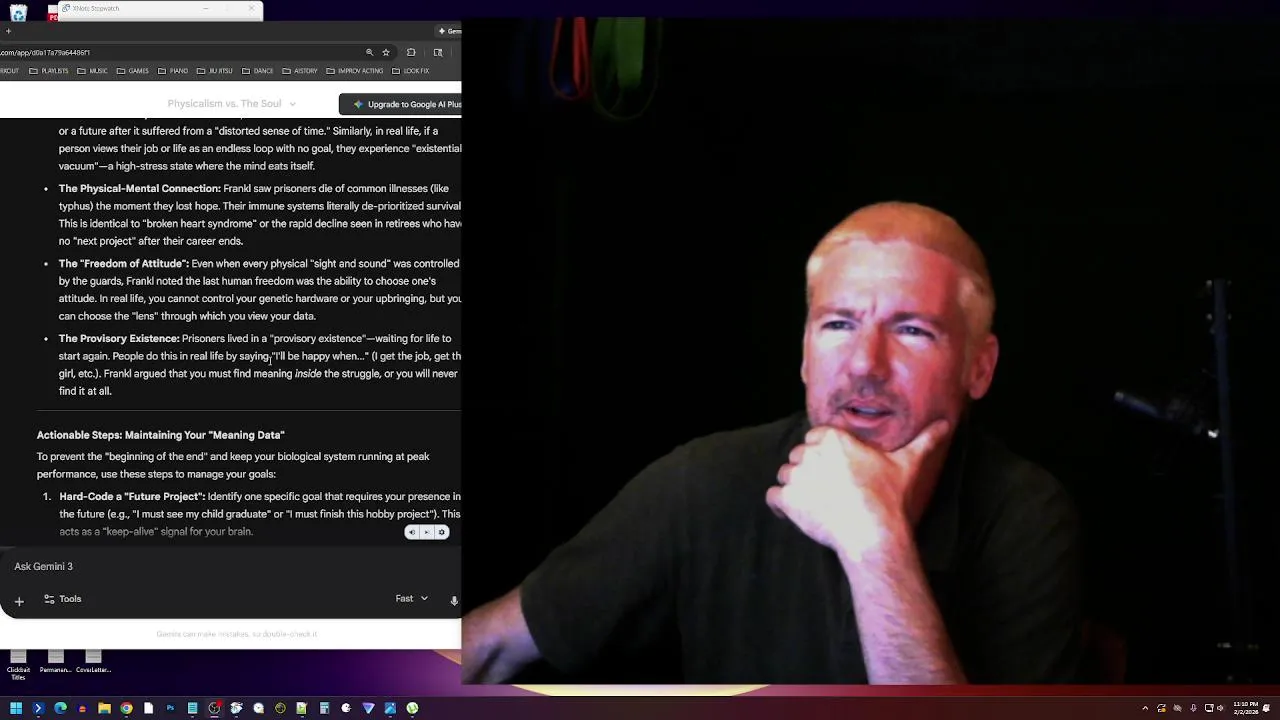Open the MUSIC bookmark folder
1280x720 pixels.
[x=93, y=71]
